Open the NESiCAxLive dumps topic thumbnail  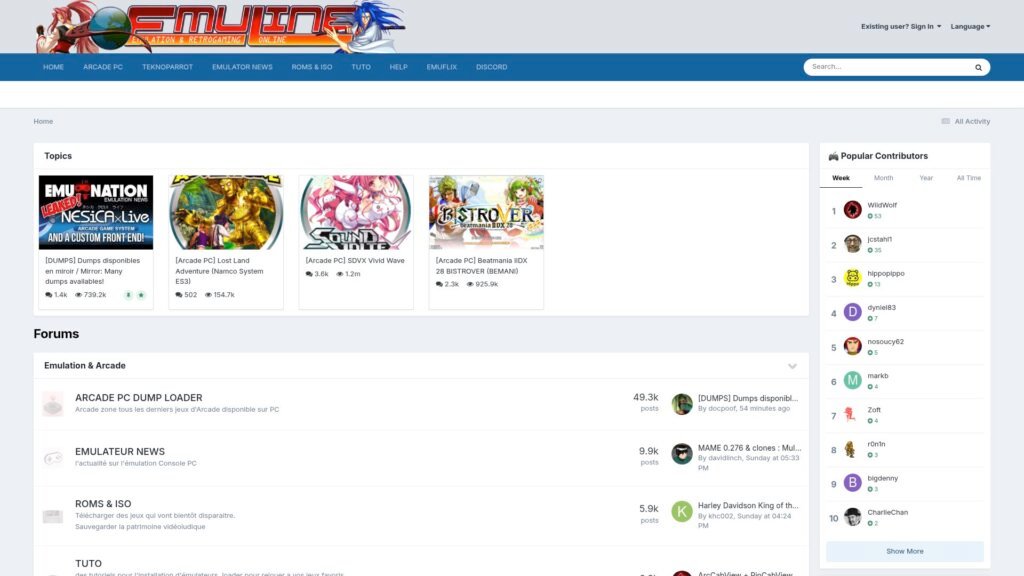[x=95, y=212]
